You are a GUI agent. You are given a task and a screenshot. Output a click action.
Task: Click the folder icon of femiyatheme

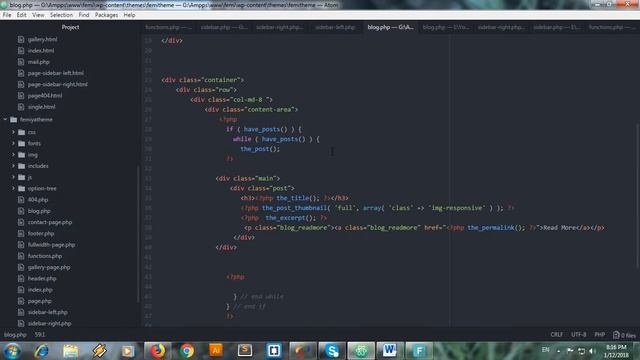13,120
